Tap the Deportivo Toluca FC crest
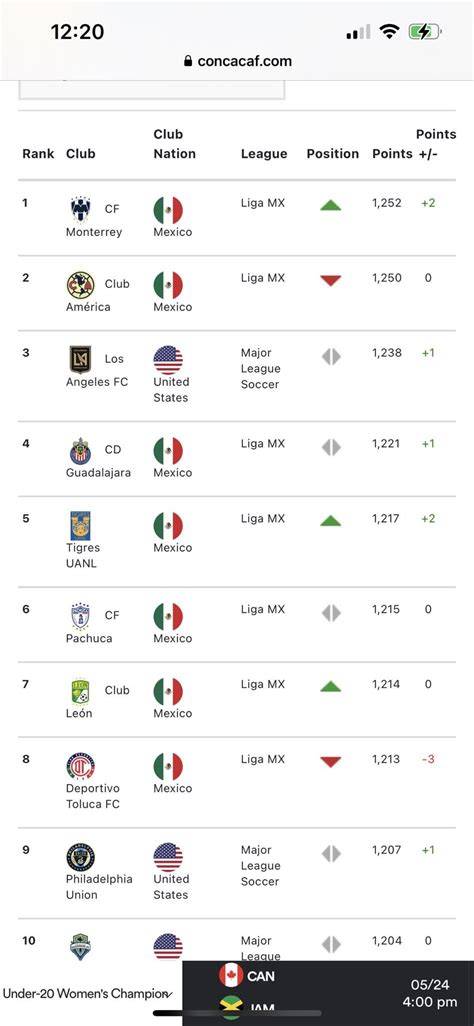 point(81,766)
